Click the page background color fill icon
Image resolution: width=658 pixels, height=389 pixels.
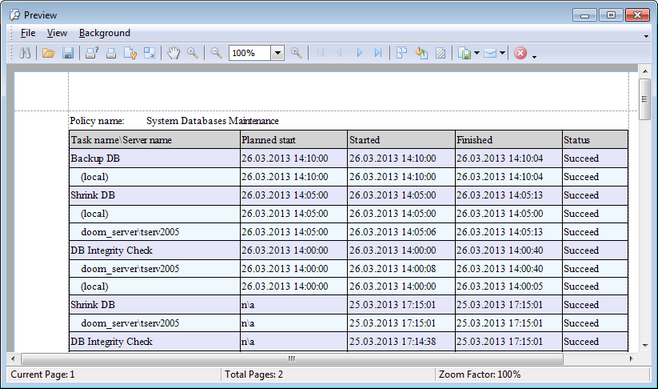point(421,53)
